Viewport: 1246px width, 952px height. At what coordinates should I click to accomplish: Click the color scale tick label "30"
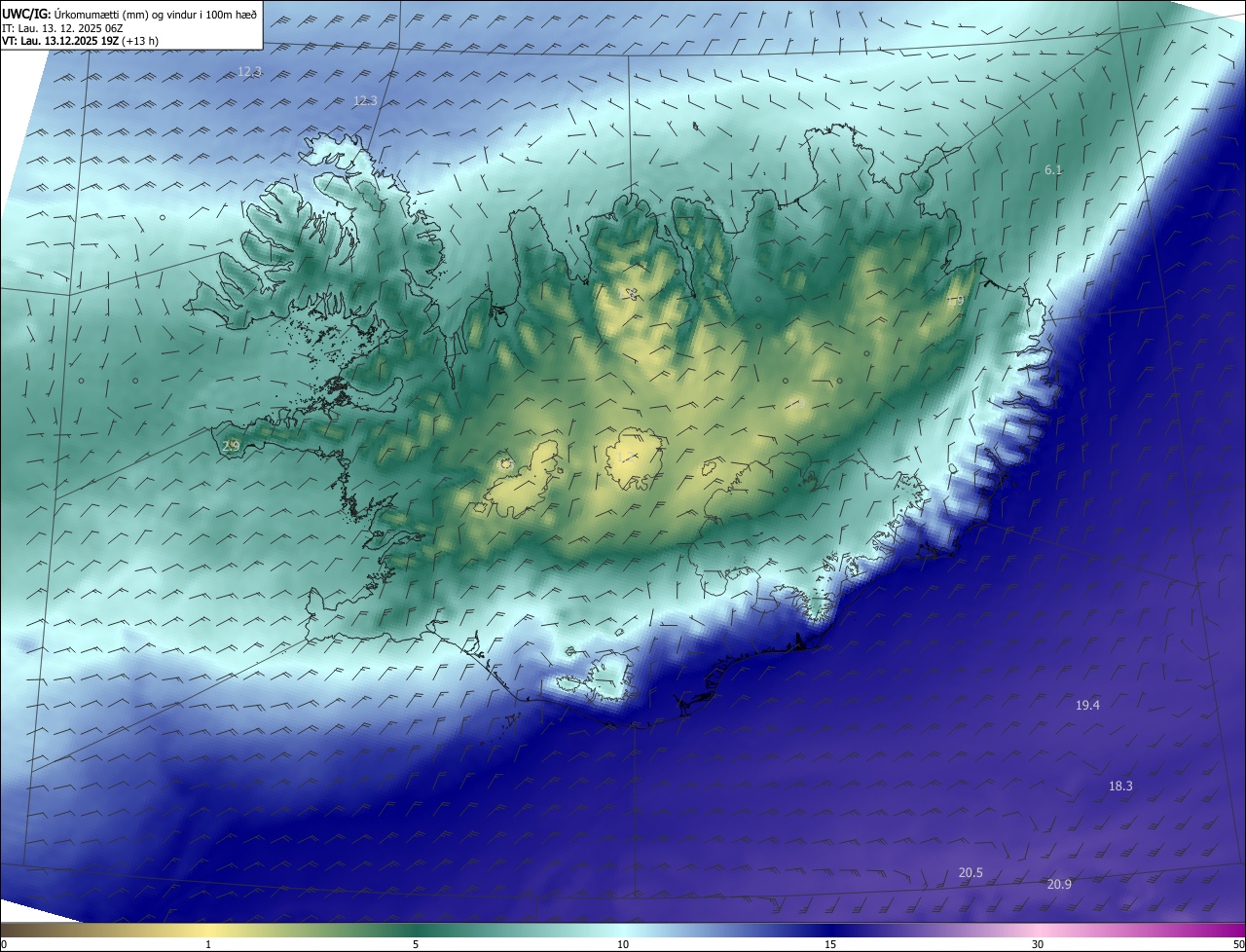click(1038, 945)
